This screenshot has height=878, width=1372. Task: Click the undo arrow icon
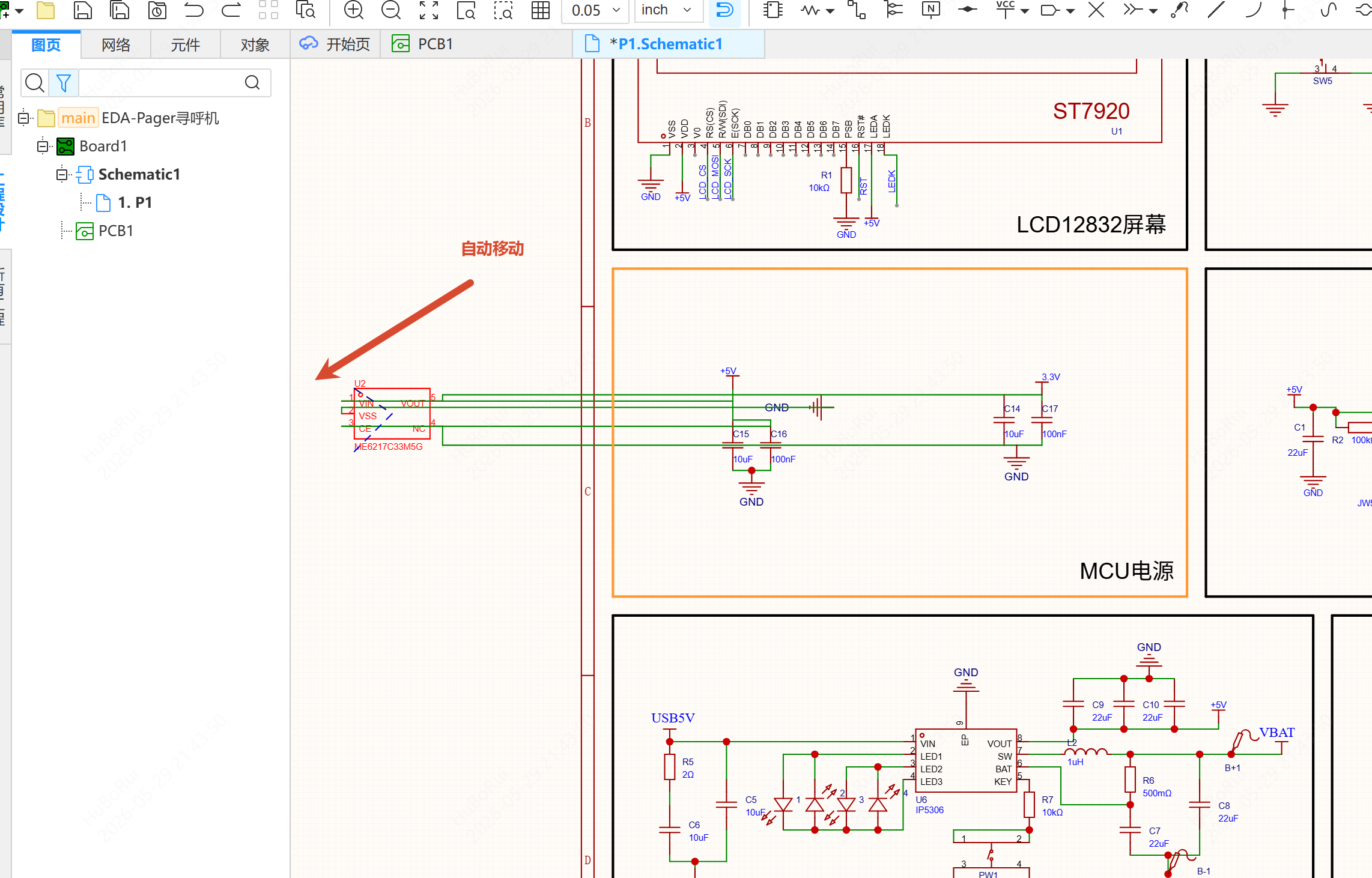click(193, 10)
